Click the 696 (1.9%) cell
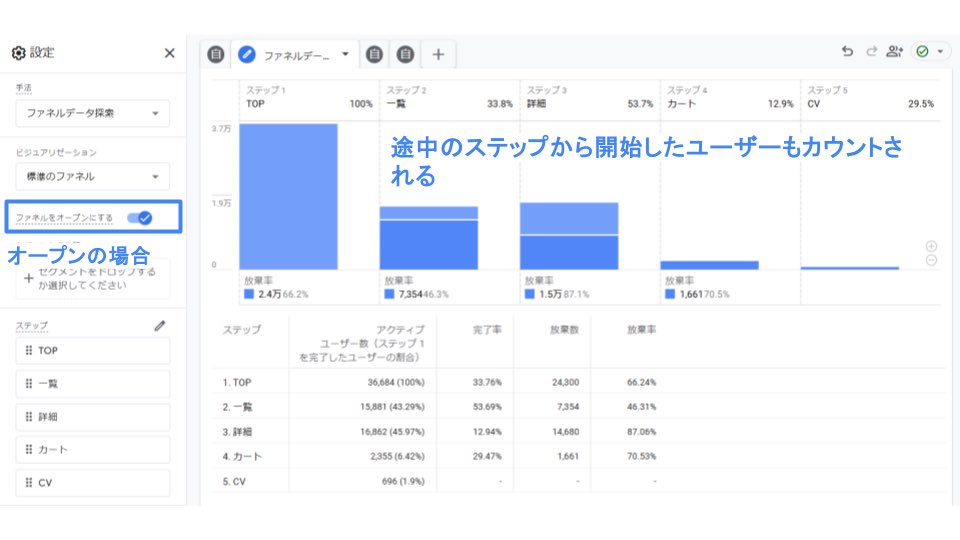This screenshot has width=960, height=540. click(403, 482)
